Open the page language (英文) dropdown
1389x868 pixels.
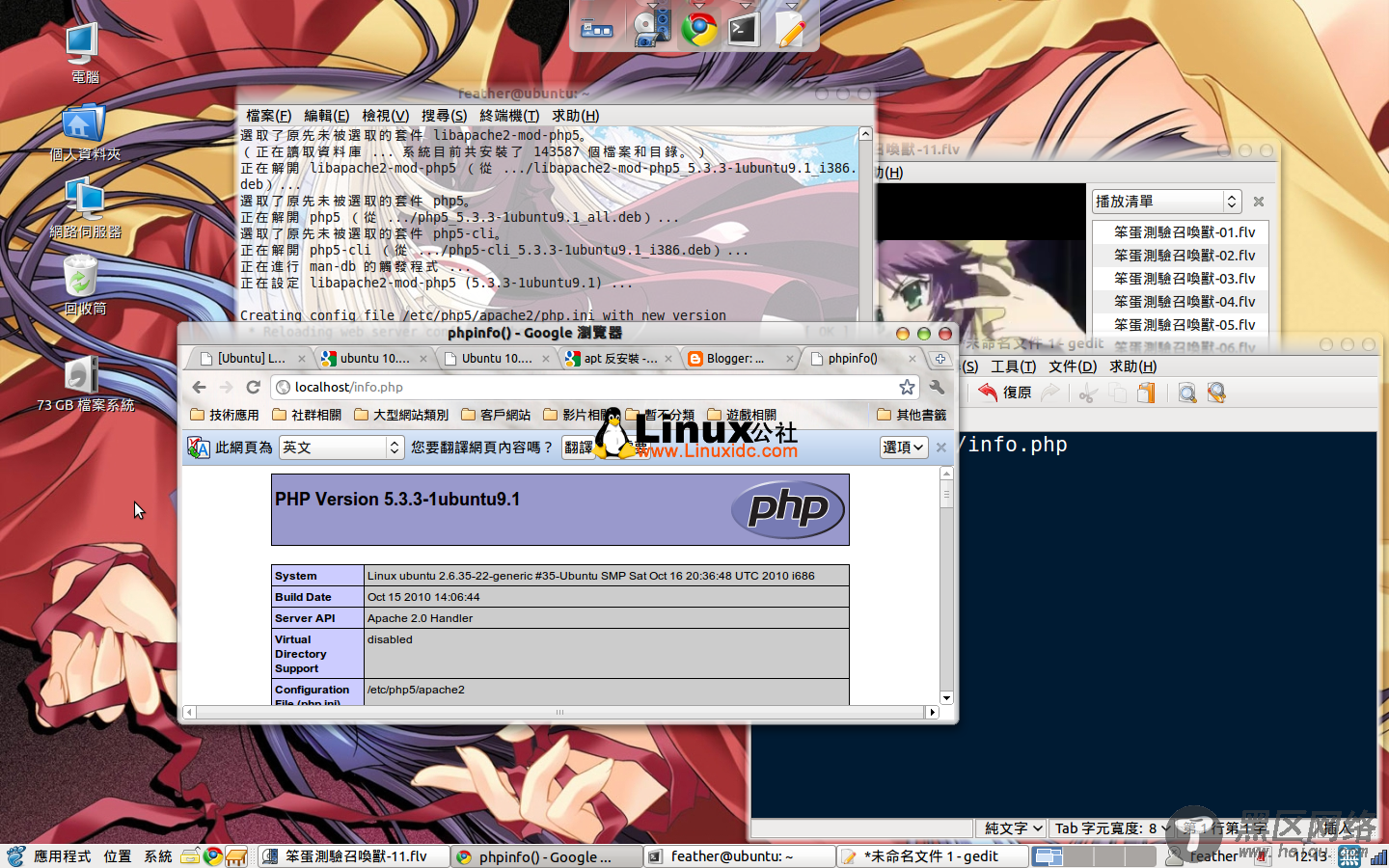tap(340, 448)
